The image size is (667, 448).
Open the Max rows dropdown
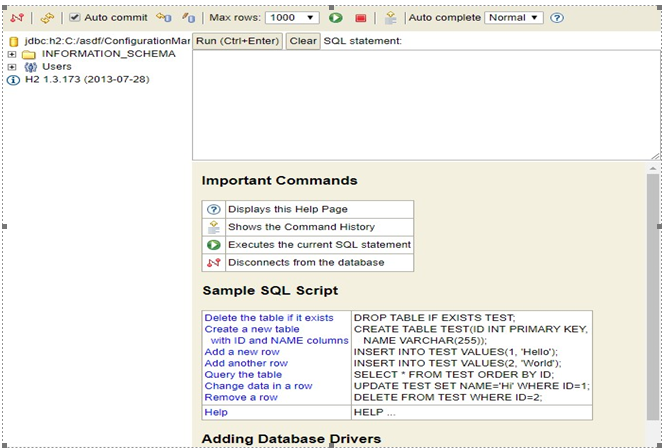(x=293, y=18)
